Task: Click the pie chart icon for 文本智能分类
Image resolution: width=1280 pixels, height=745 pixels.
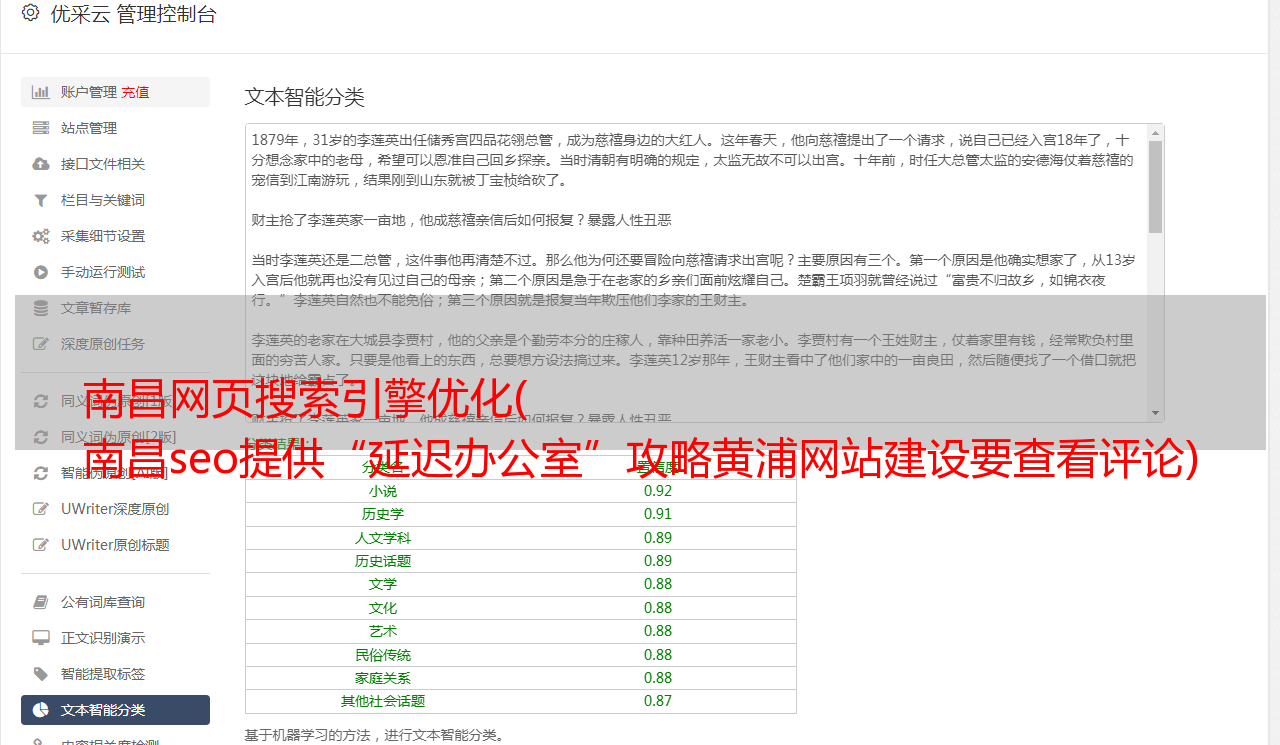Action: pyautogui.click(x=41, y=710)
